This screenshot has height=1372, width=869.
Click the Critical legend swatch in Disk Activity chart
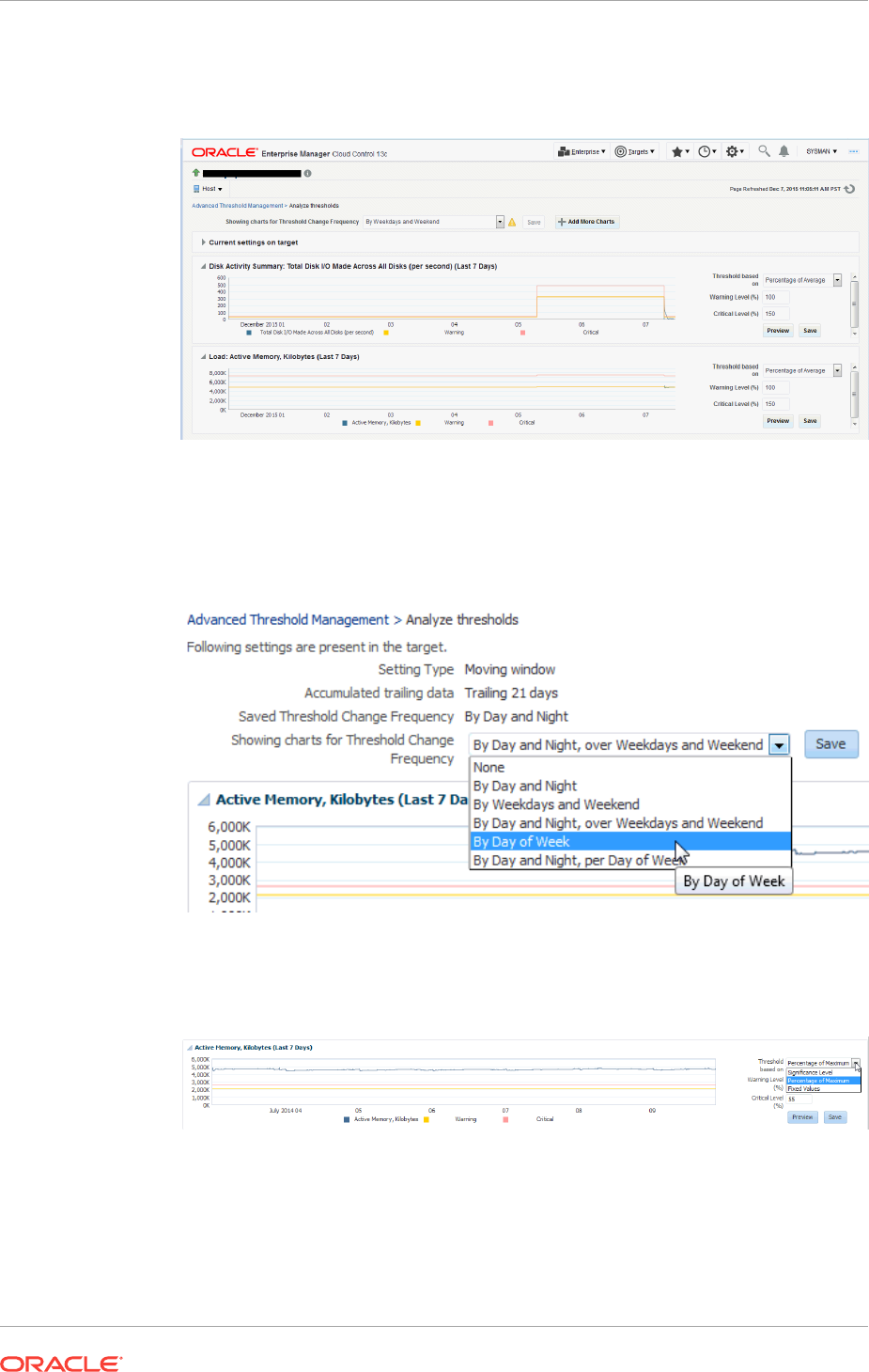[522, 333]
